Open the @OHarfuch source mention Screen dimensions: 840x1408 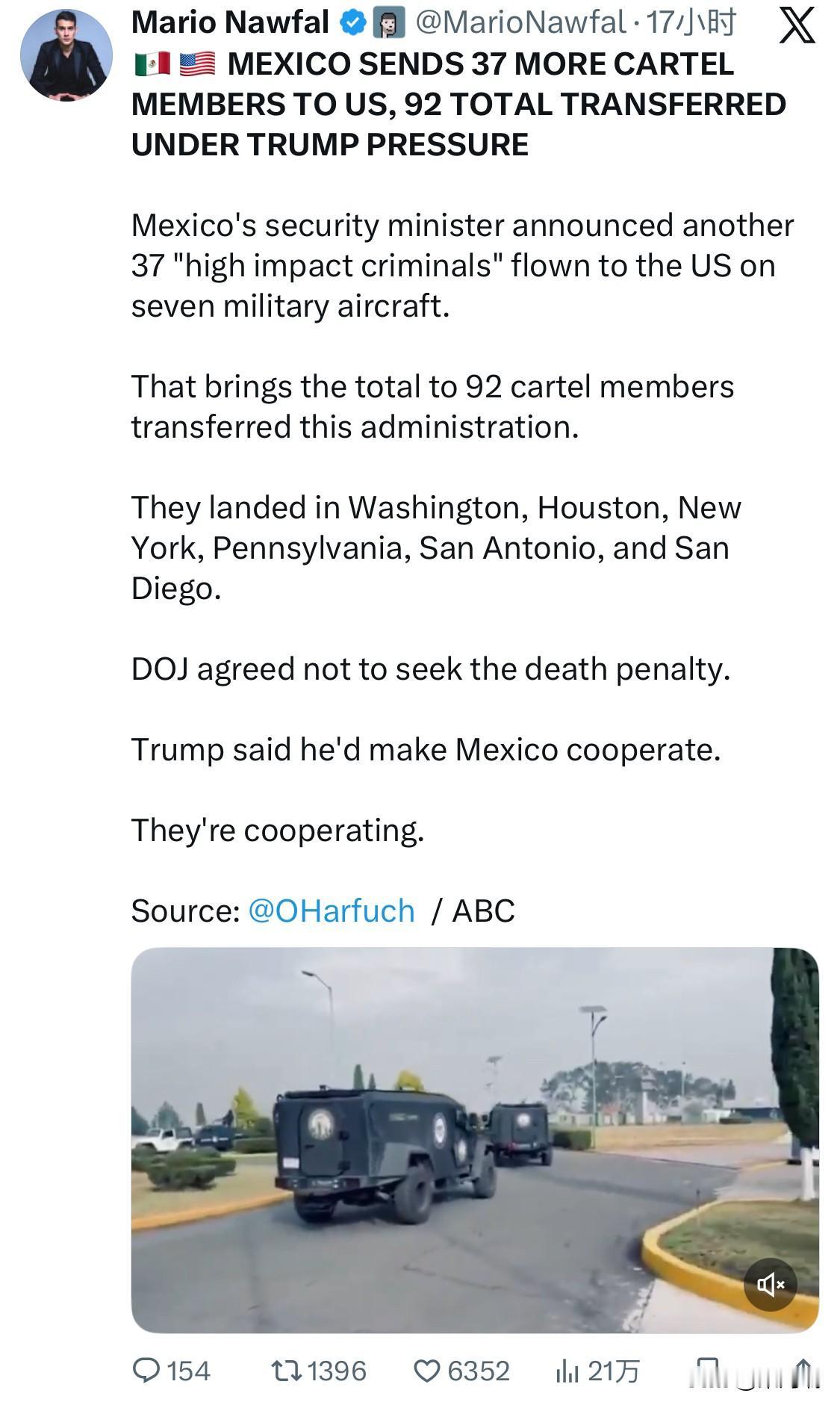click(x=331, y=911)
